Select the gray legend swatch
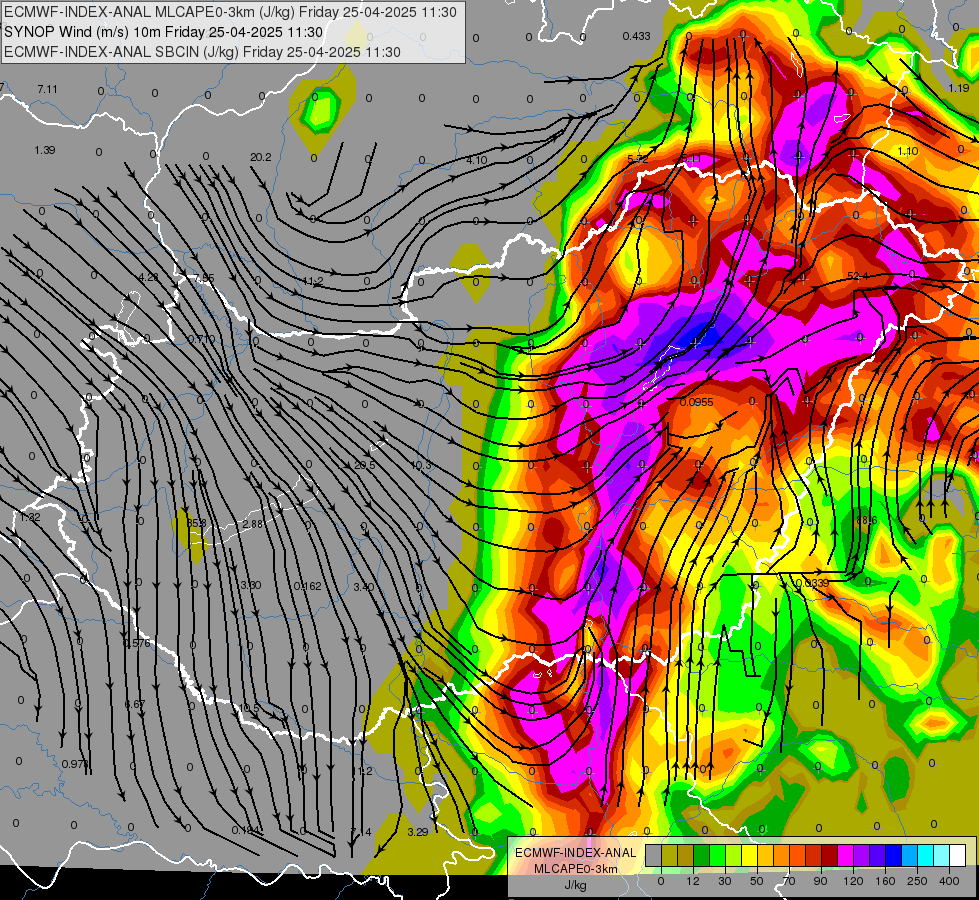979x900 pixels. pyautogui.click(x=653, y=856)
